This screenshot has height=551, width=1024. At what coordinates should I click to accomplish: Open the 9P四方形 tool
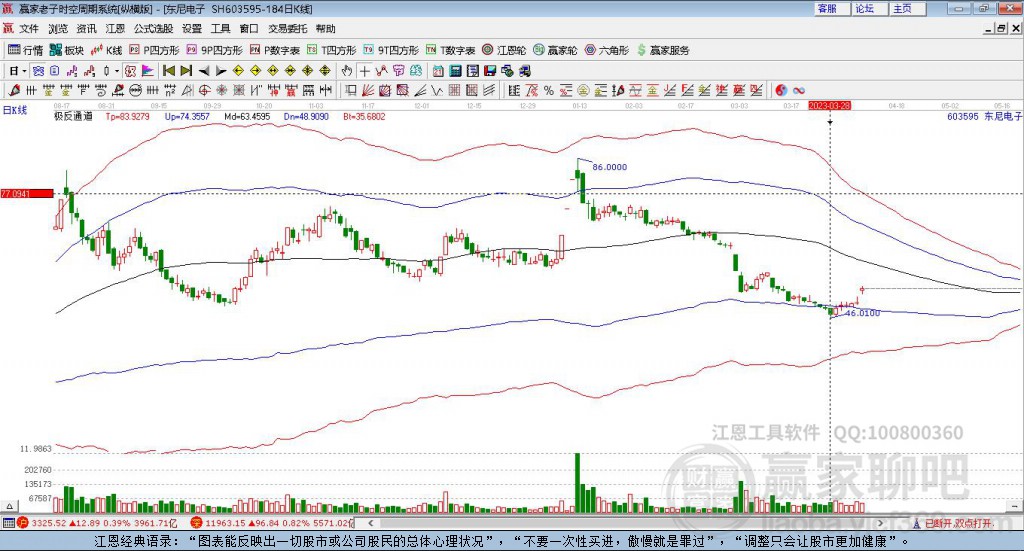(x=214, y=50)
